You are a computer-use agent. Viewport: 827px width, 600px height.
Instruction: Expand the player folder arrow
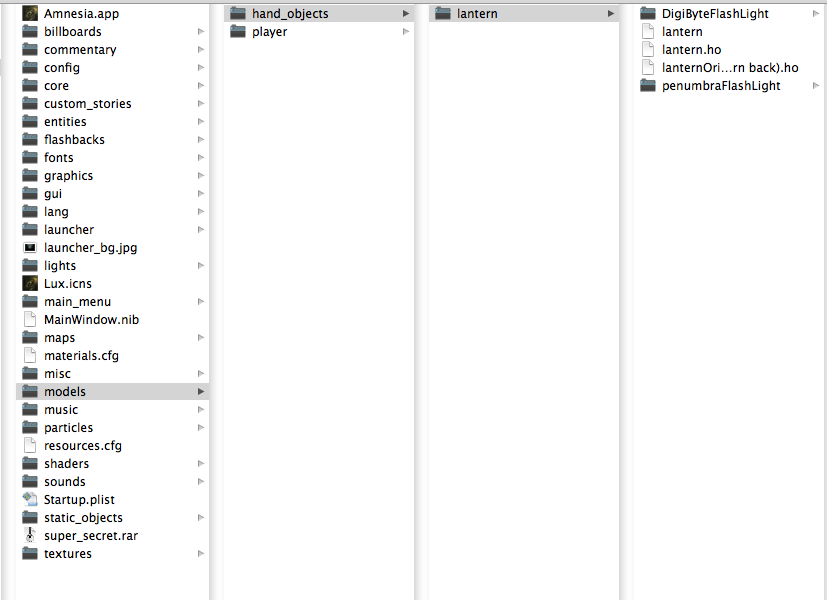point(406,32)
